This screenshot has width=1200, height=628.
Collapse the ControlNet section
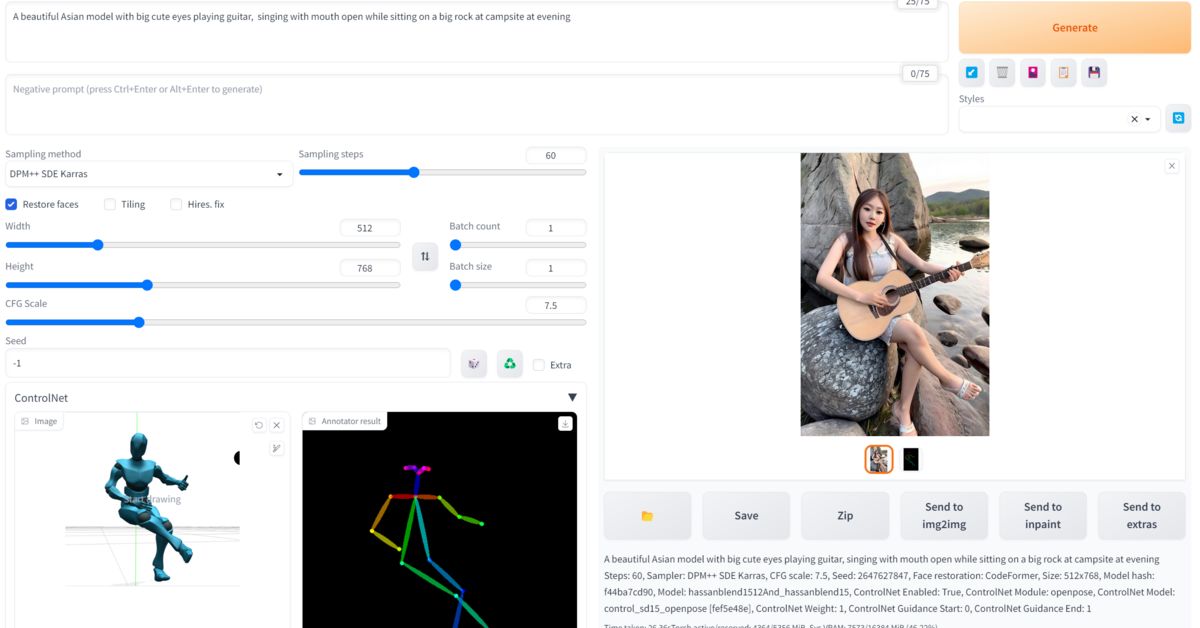(x=572, y=398)
